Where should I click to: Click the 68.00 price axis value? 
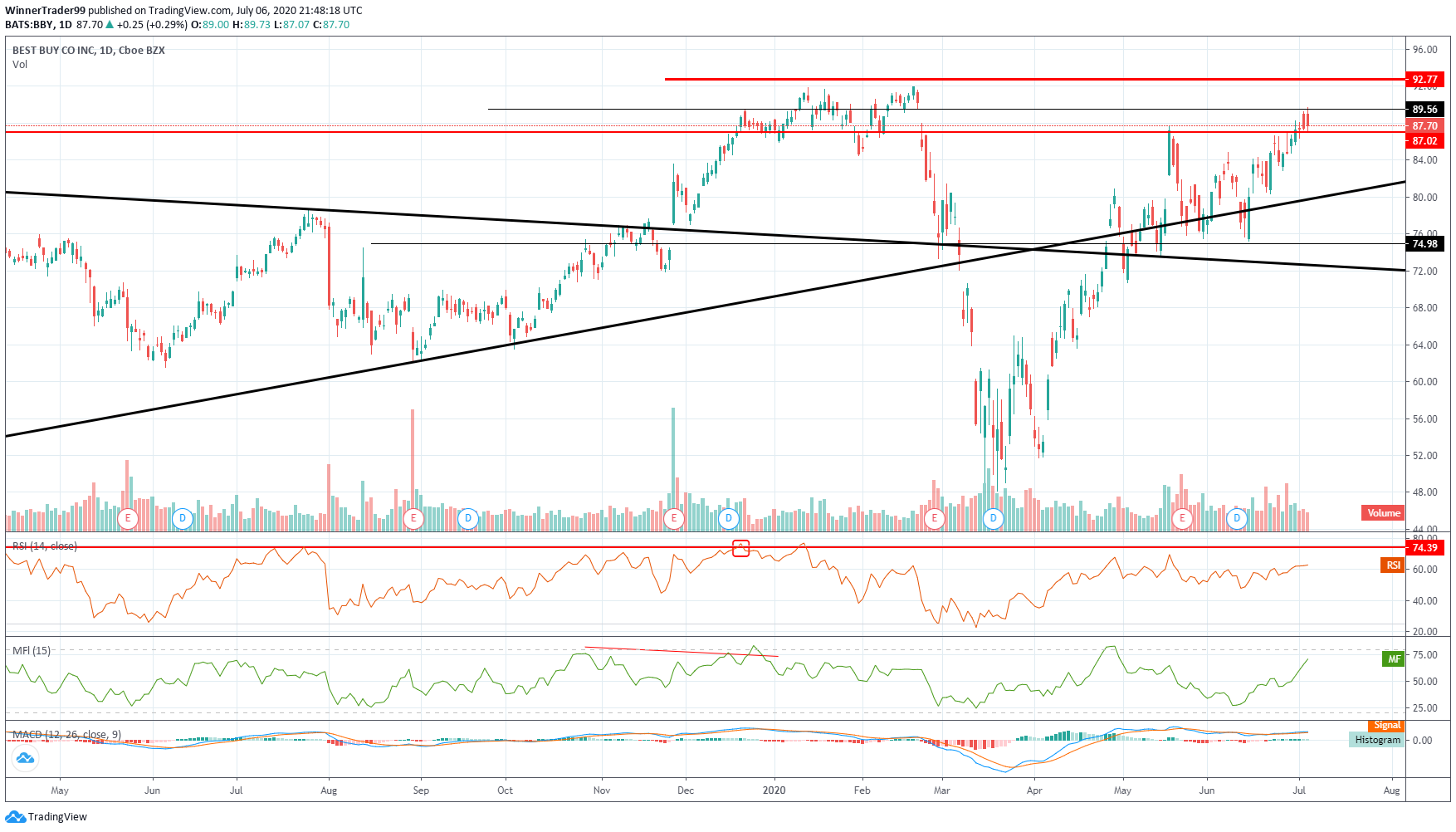pyautogui.click(x=1424, y=308)
